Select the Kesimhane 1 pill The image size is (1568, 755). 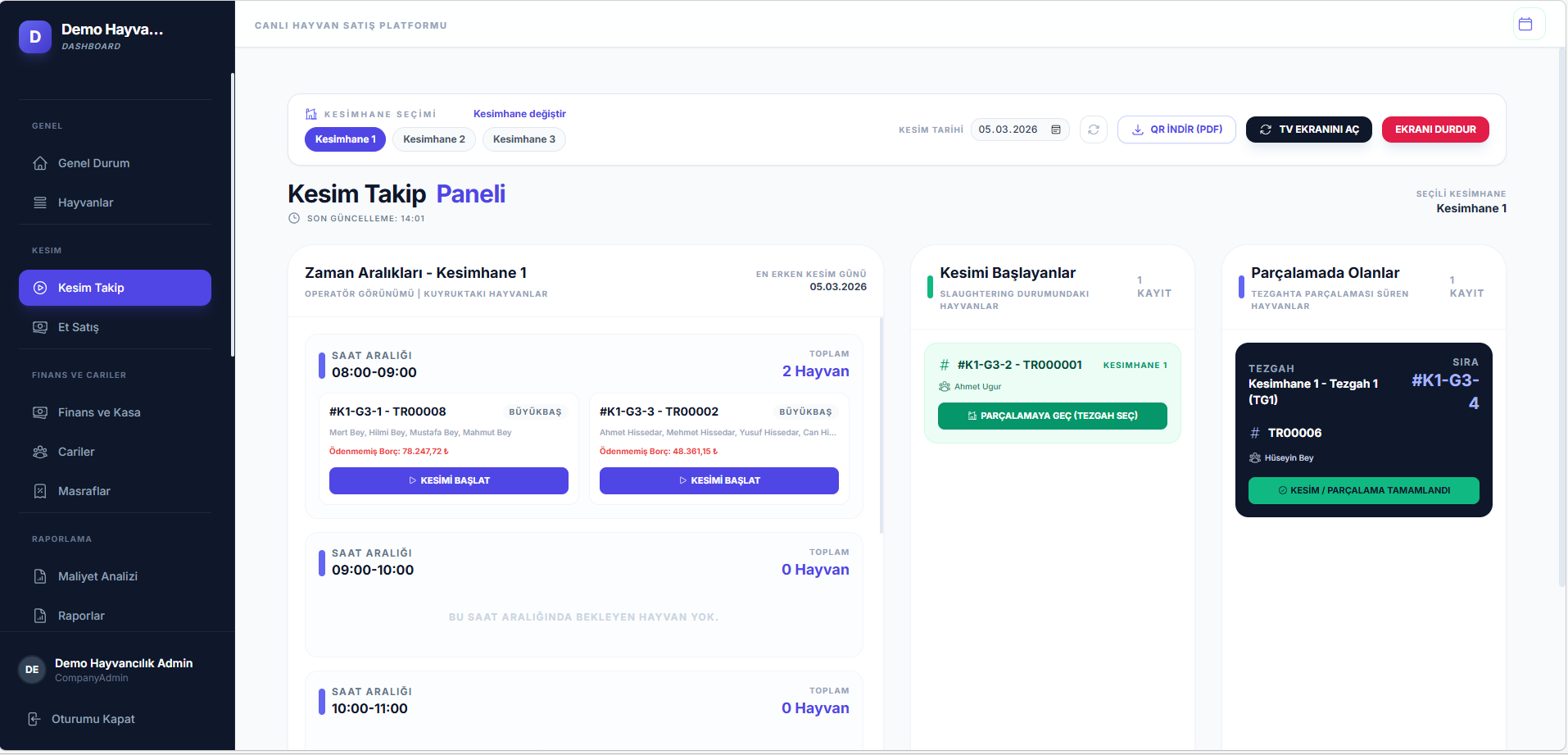pos(345,139)
